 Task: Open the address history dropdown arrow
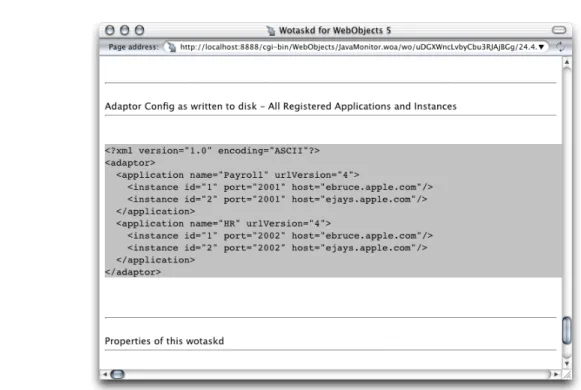pyautogui.click(x=541, y=47)
